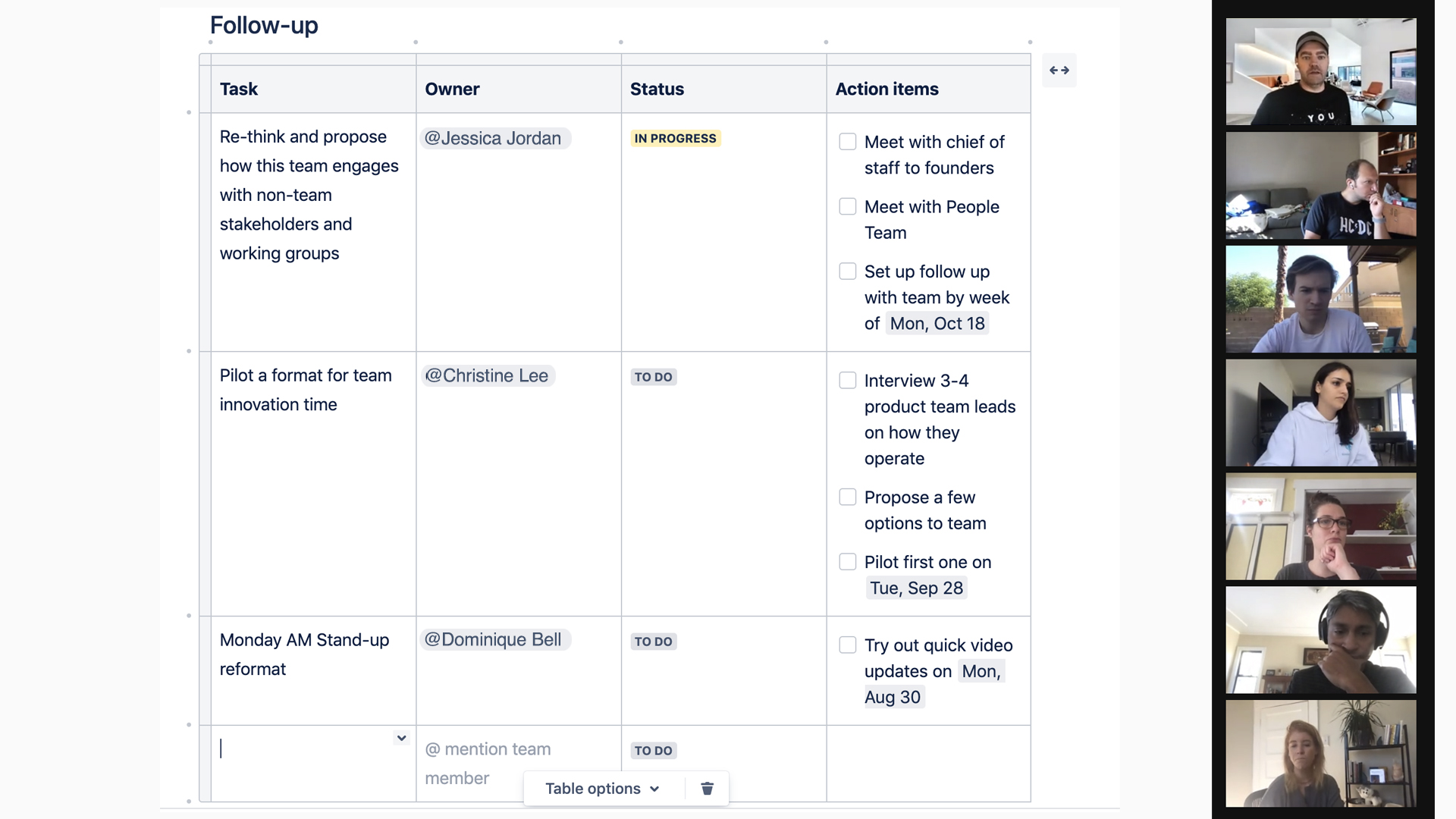Click the horizontal resize icon

point(1059,70)
